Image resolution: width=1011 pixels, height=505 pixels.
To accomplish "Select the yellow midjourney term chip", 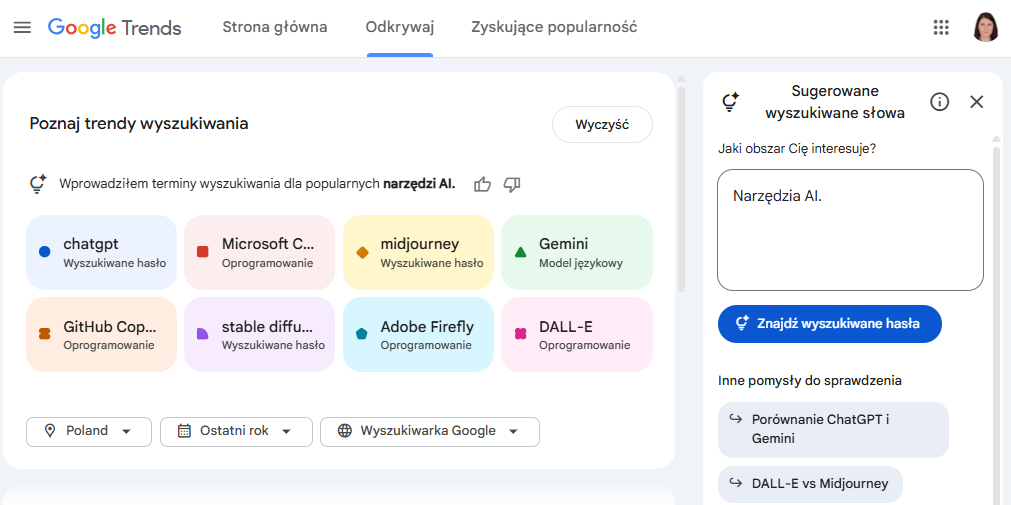I will [418, 252].
